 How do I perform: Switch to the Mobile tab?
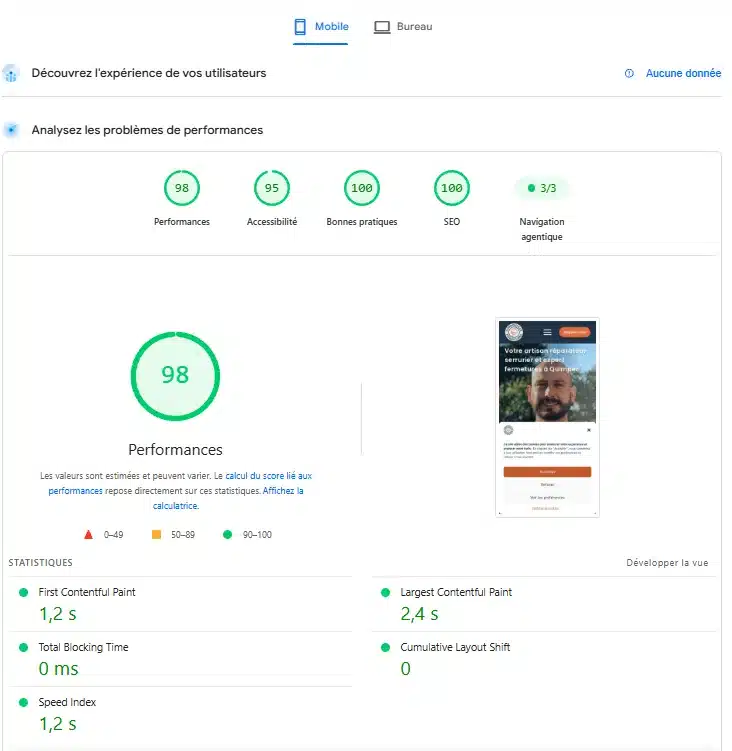click(x=320, y=27)
